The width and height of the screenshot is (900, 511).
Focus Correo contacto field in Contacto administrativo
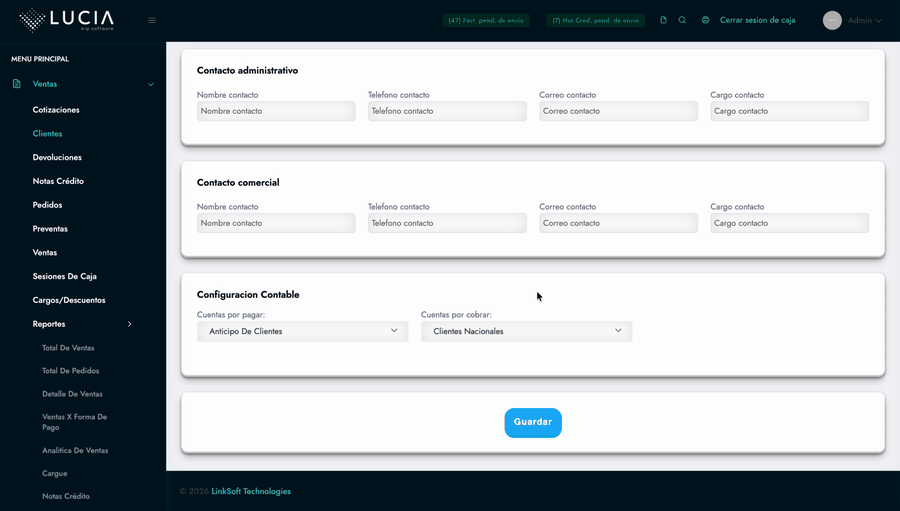pyautogui.click(x=618, y=111)
